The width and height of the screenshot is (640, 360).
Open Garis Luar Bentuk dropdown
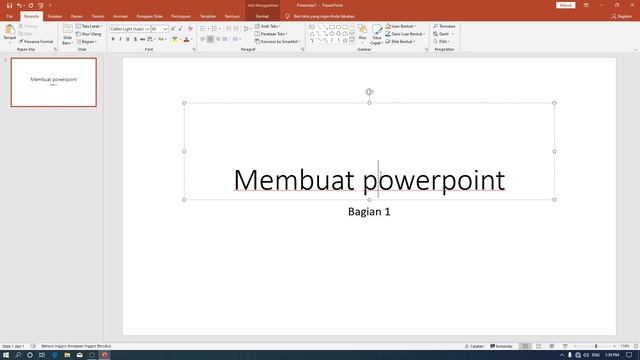405,34
